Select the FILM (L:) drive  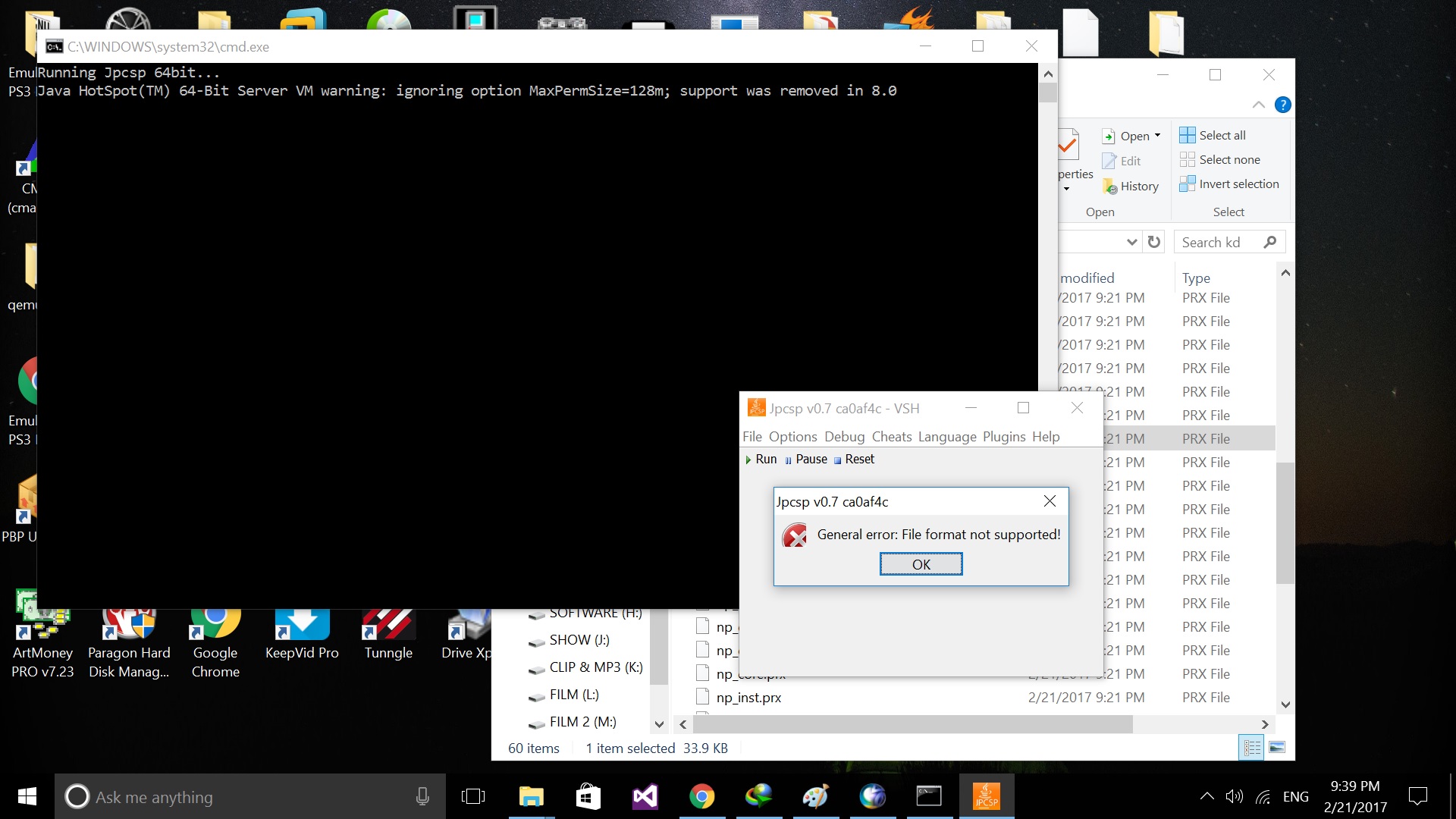[x=574, y=695]
